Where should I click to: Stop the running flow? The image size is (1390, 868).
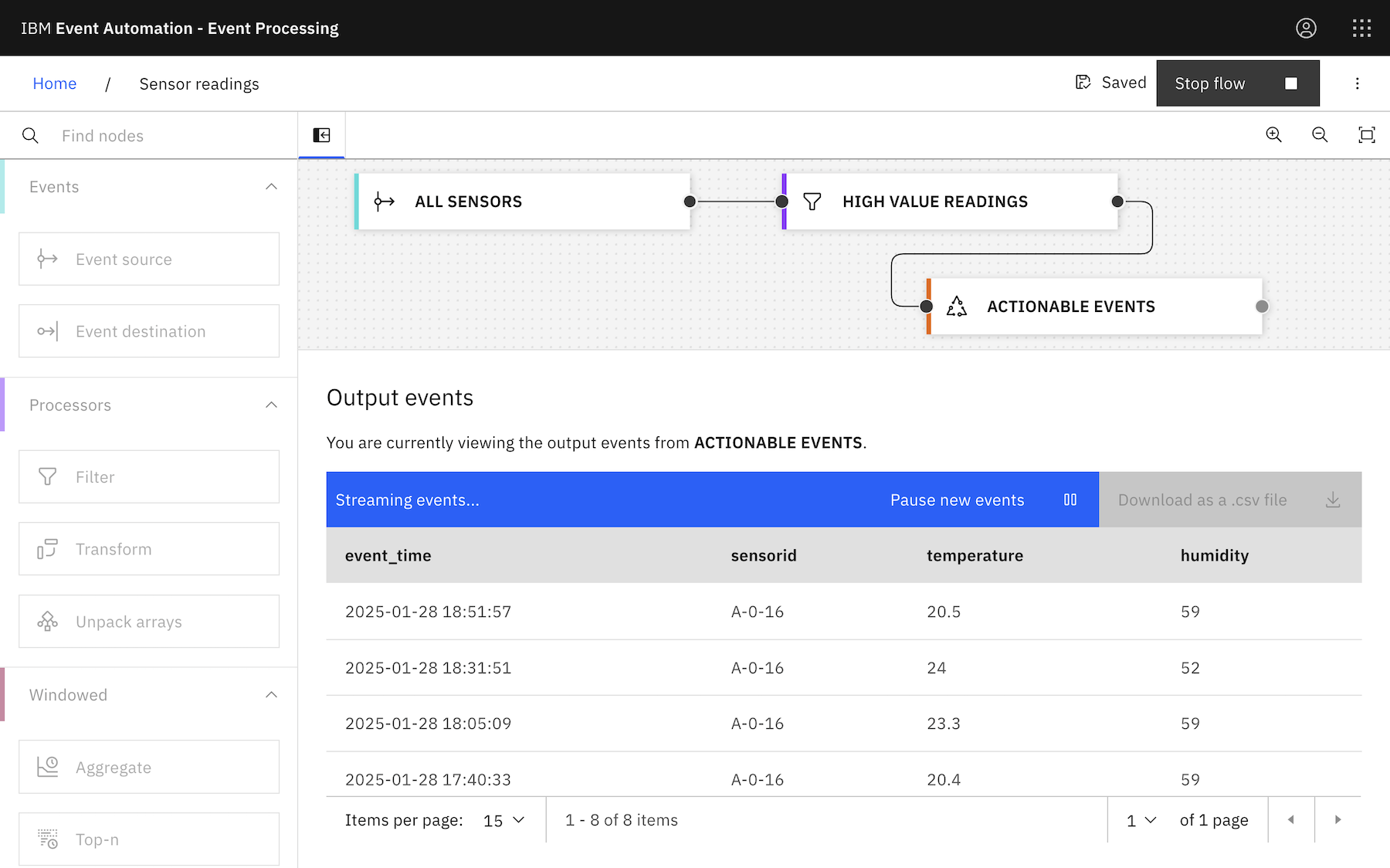[1237, 83]
